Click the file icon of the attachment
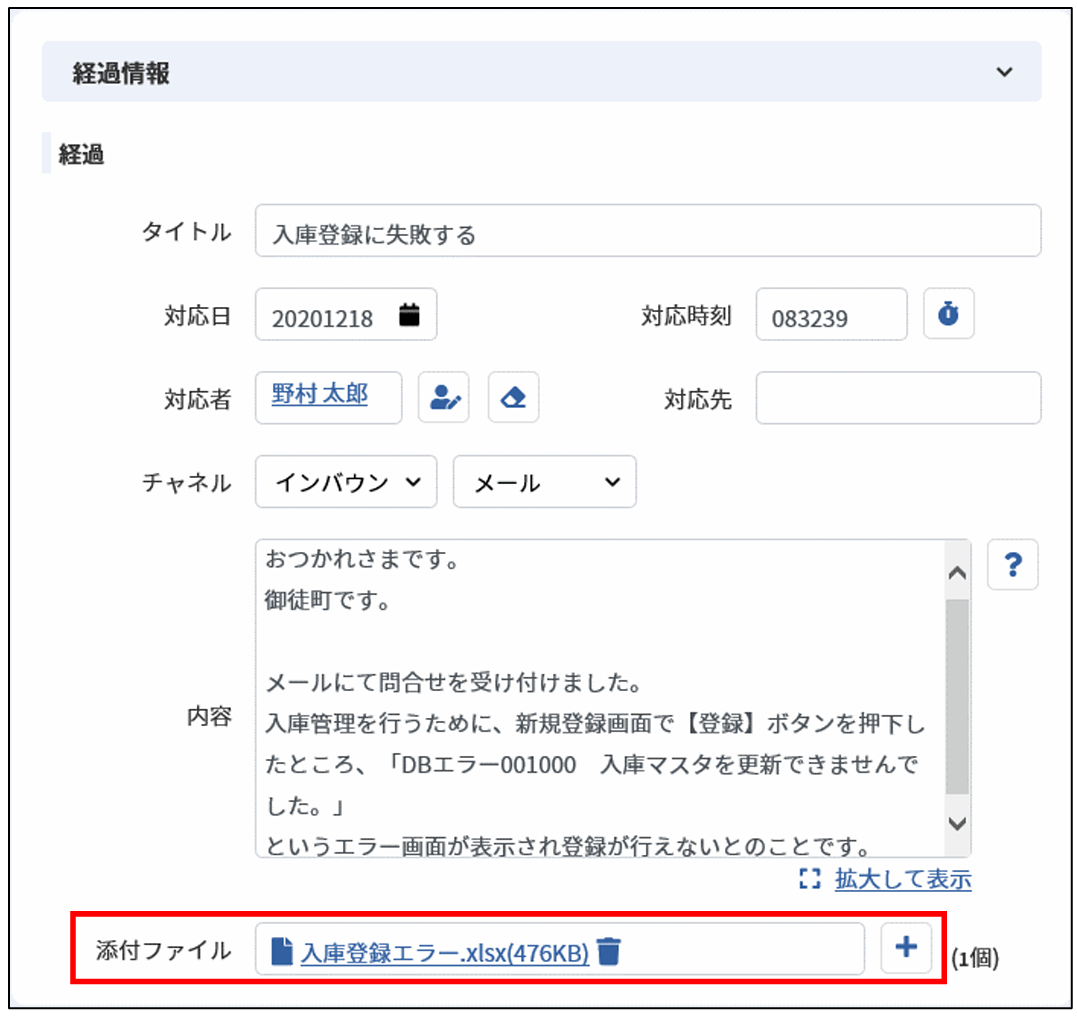Viewport: 1077px width, 1017px height. [x=282, y=952]
